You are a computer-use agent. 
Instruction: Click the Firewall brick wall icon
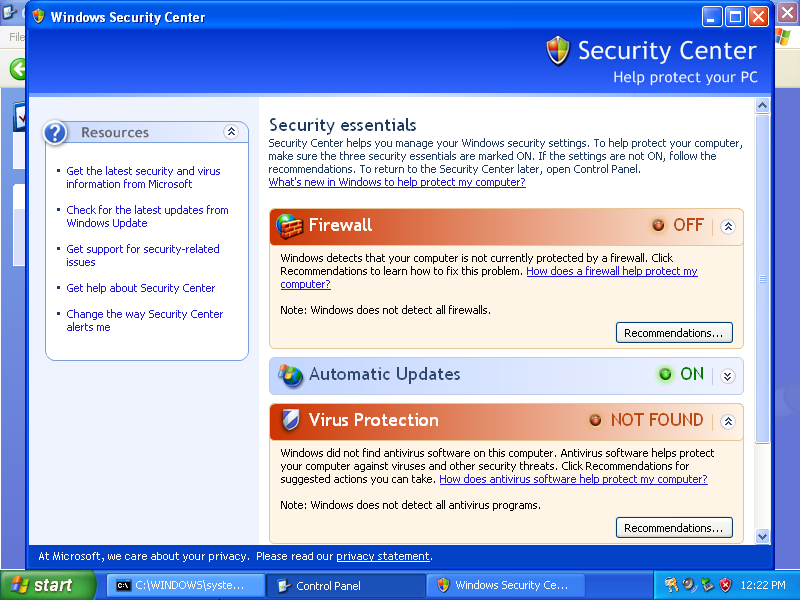coord(289,226)
